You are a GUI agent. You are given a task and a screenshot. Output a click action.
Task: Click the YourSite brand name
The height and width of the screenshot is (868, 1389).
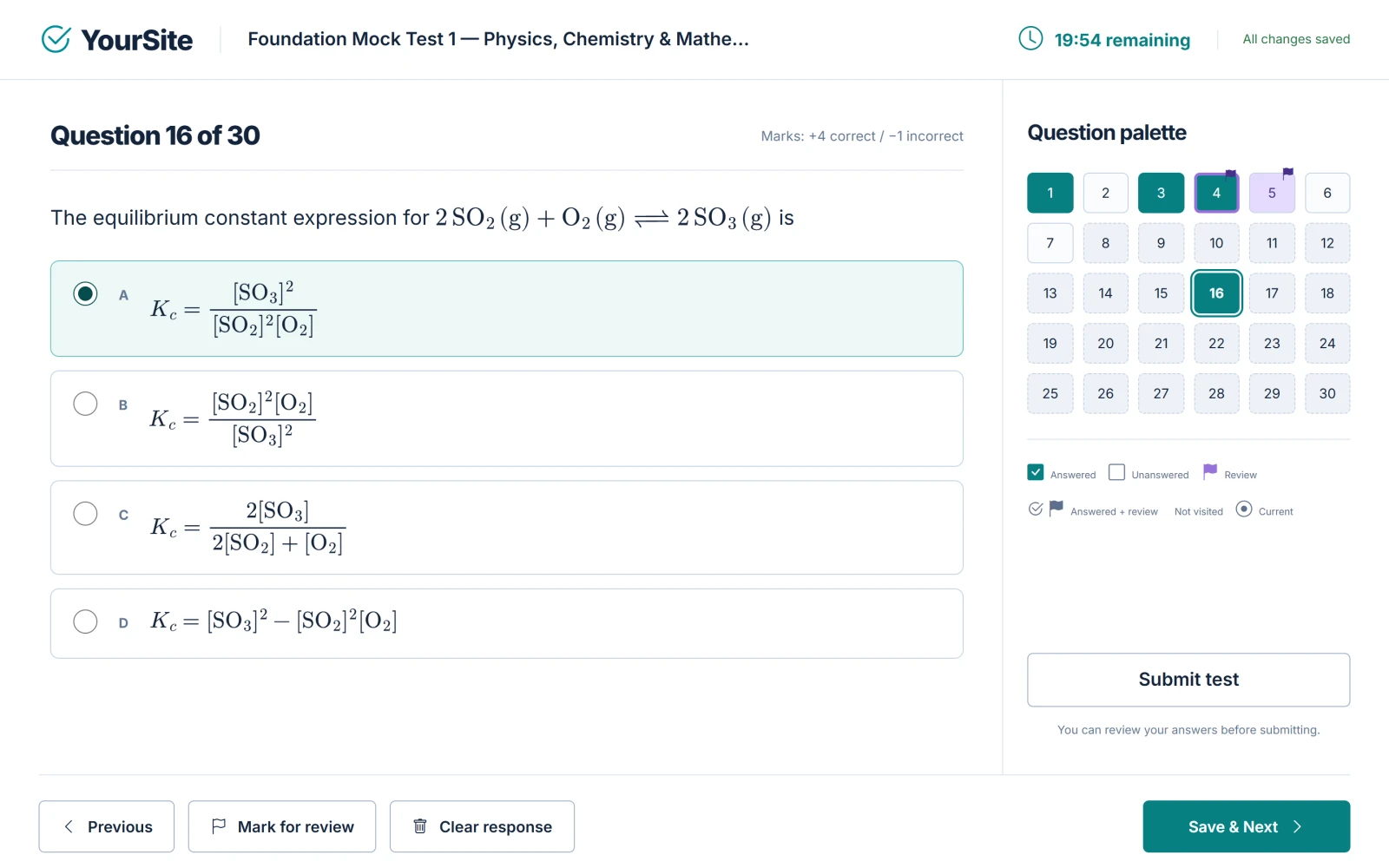coord(136,40)
